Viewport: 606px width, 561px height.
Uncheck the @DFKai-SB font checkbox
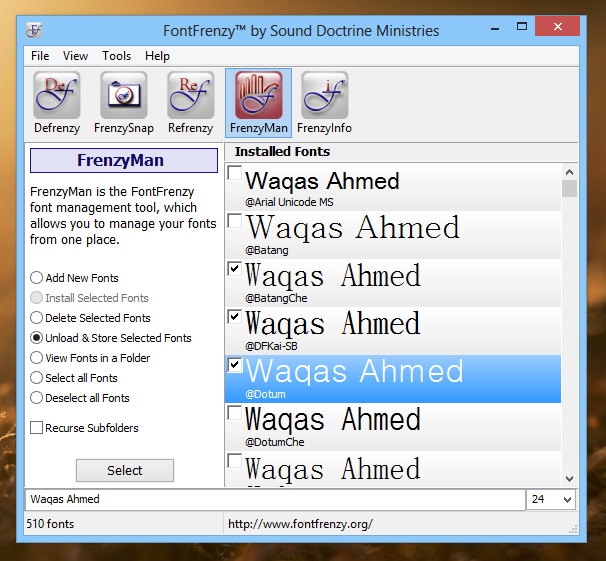[x=235, y=317]
